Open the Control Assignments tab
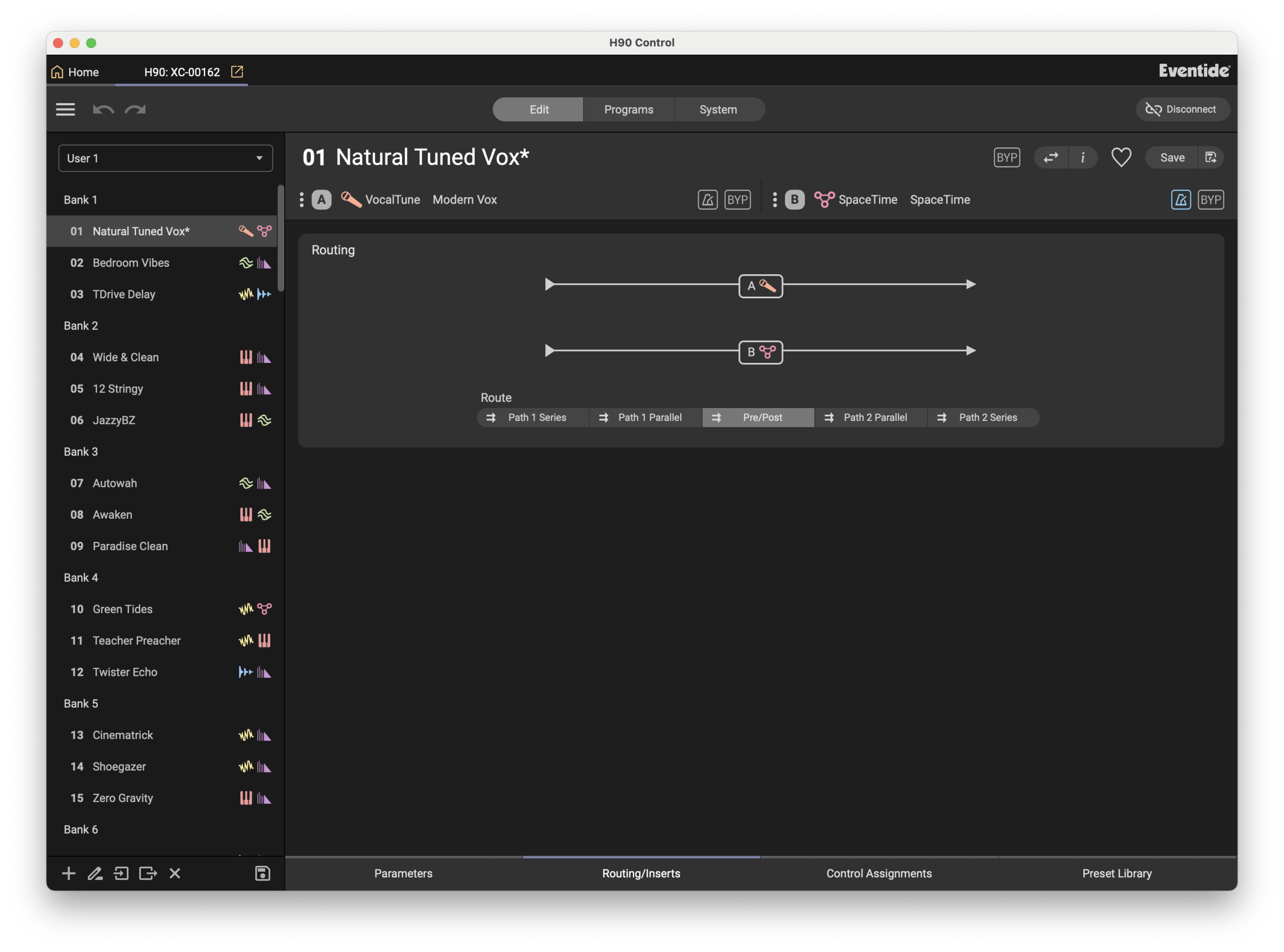Image resolution: width=1284 pixels, height=952 pixels. (x=879, y=874)
